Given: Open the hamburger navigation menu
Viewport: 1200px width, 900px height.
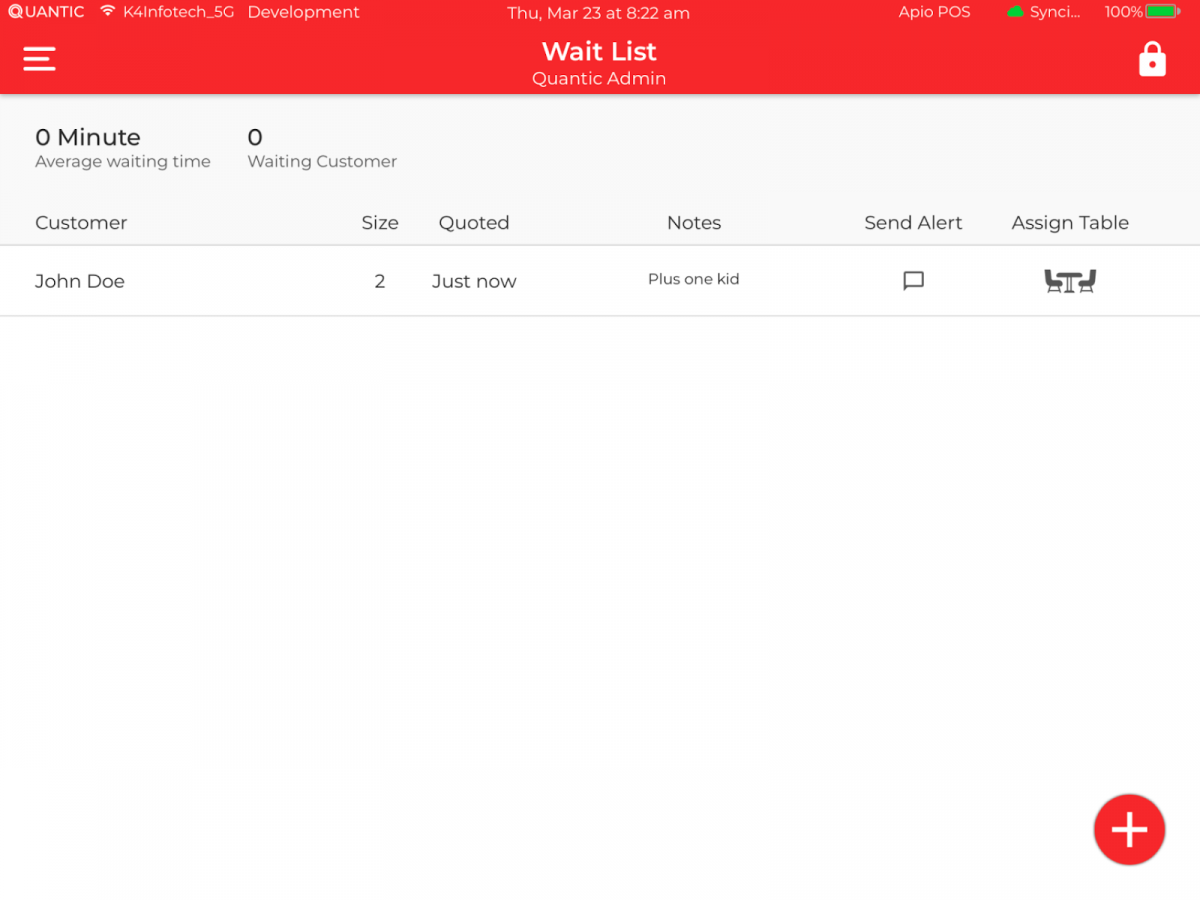Looking at the screenshot, I should pos(39,58).
